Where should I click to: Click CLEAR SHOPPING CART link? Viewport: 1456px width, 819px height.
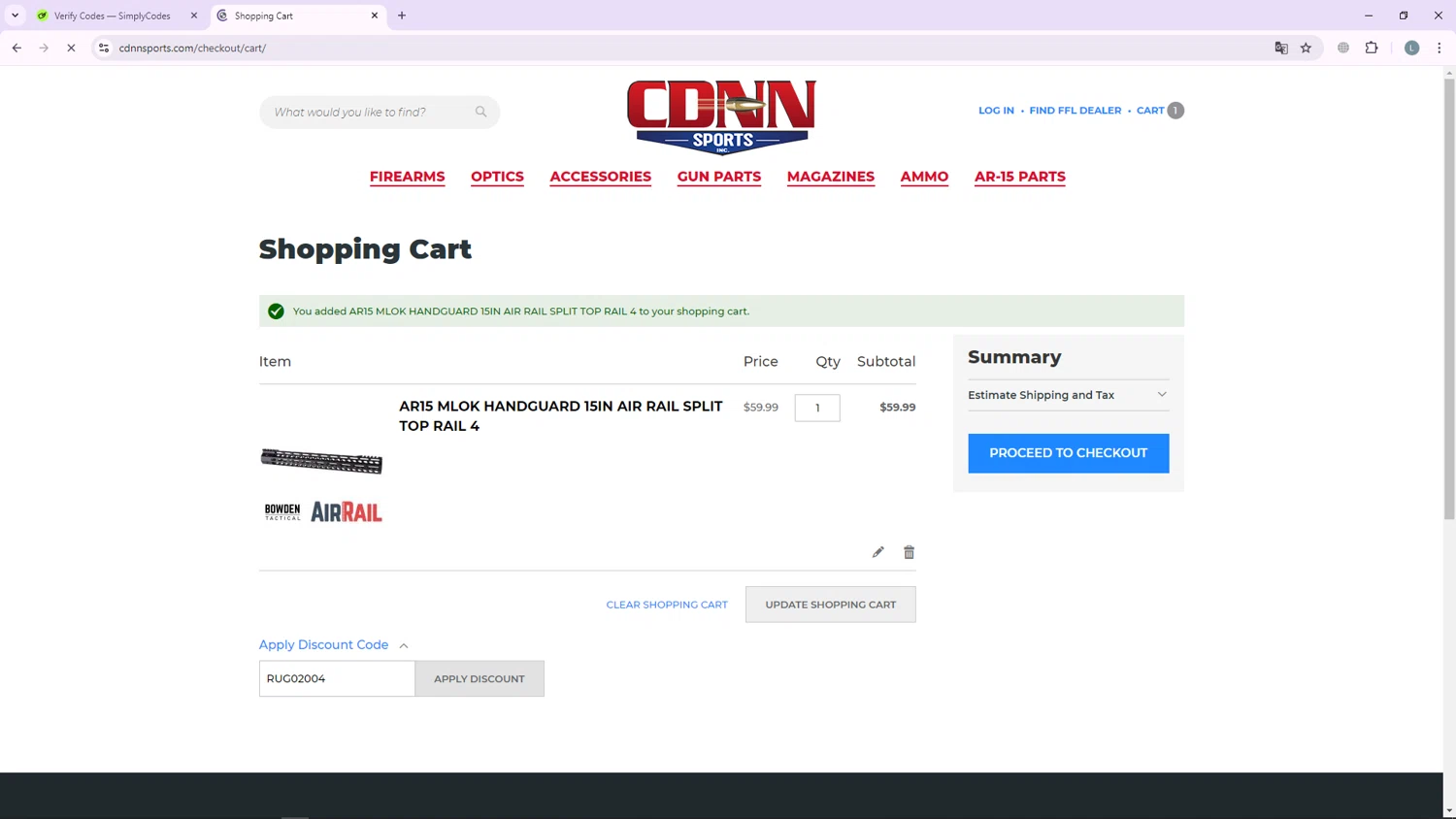[667, 605]
